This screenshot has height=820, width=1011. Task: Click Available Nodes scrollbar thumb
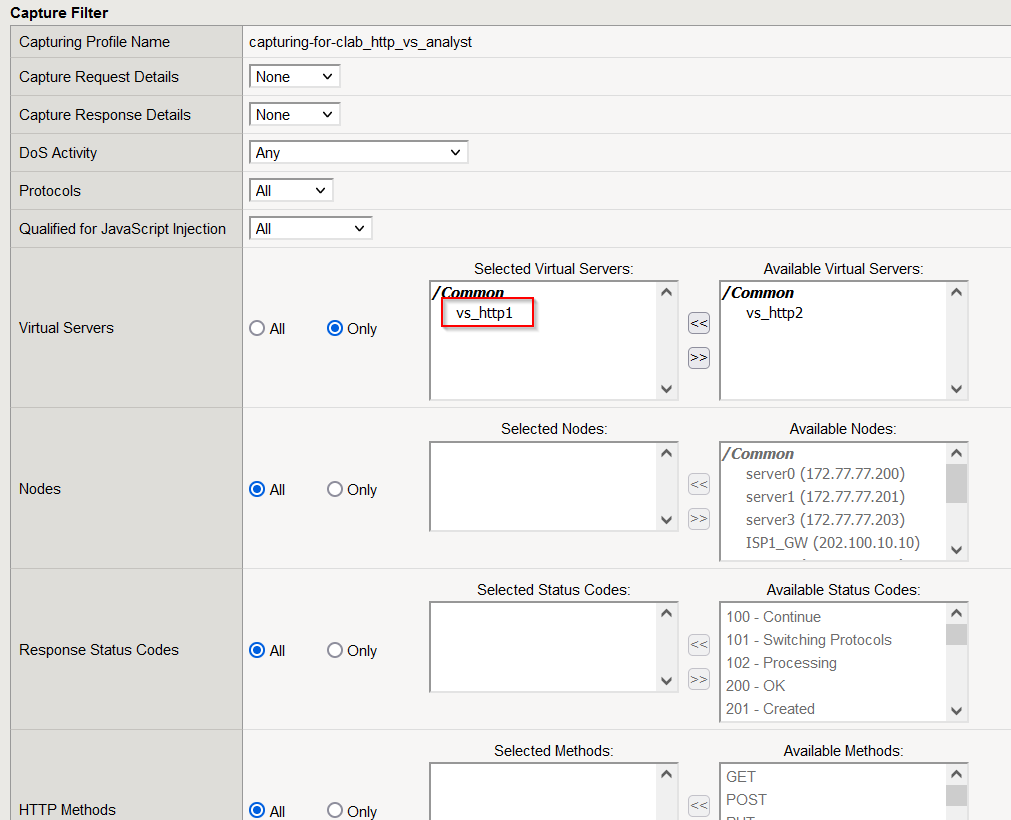[956, 483]
